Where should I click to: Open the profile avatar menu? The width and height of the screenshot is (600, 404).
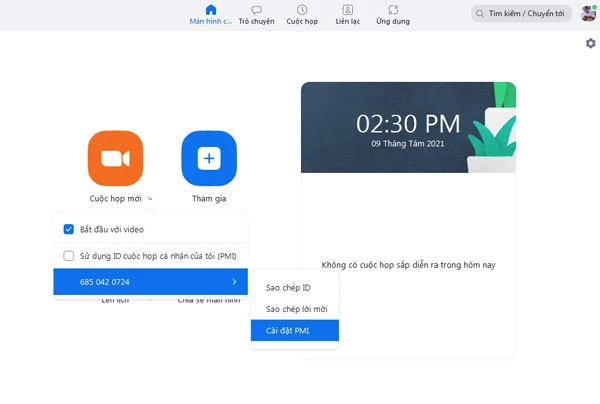tap(588, 13)
